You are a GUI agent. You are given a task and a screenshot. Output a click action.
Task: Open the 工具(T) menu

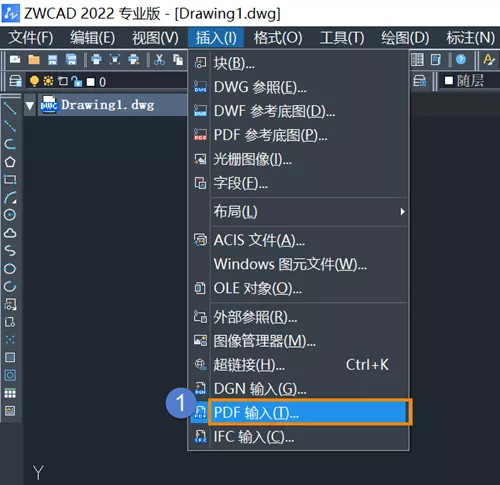pos(342,38)
